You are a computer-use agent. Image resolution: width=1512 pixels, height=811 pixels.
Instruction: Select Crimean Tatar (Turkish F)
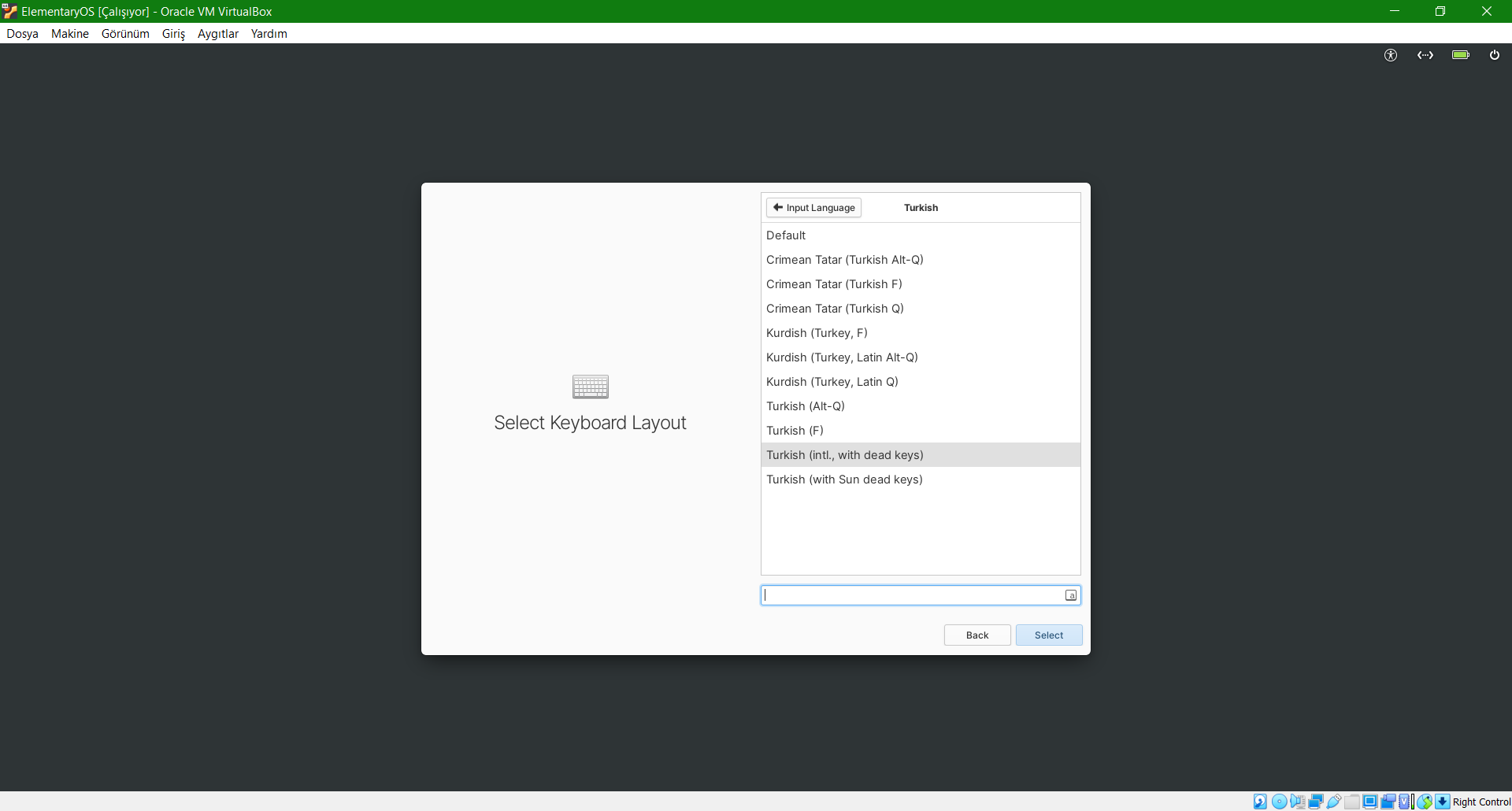point(921,284)
